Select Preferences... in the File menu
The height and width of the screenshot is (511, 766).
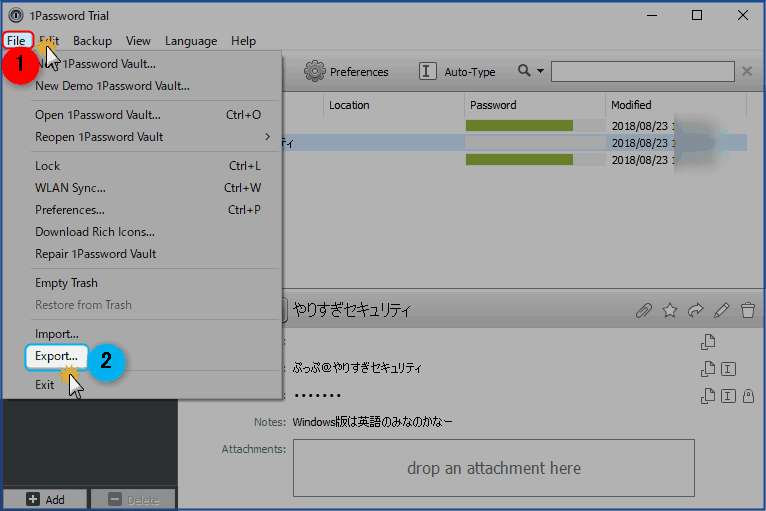click(x=155, y=210)
